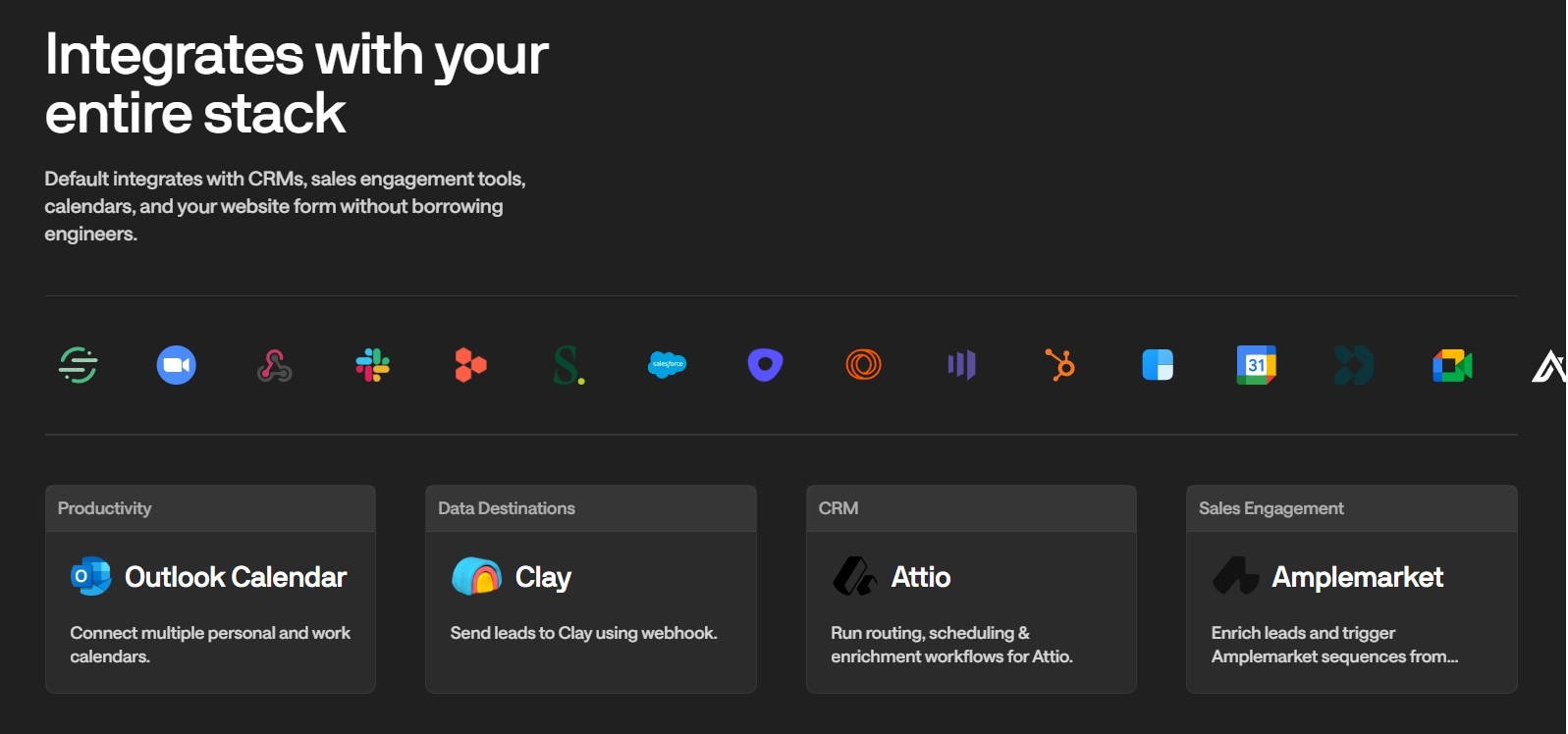Open the Attio integration title

(x=921, y=577)
